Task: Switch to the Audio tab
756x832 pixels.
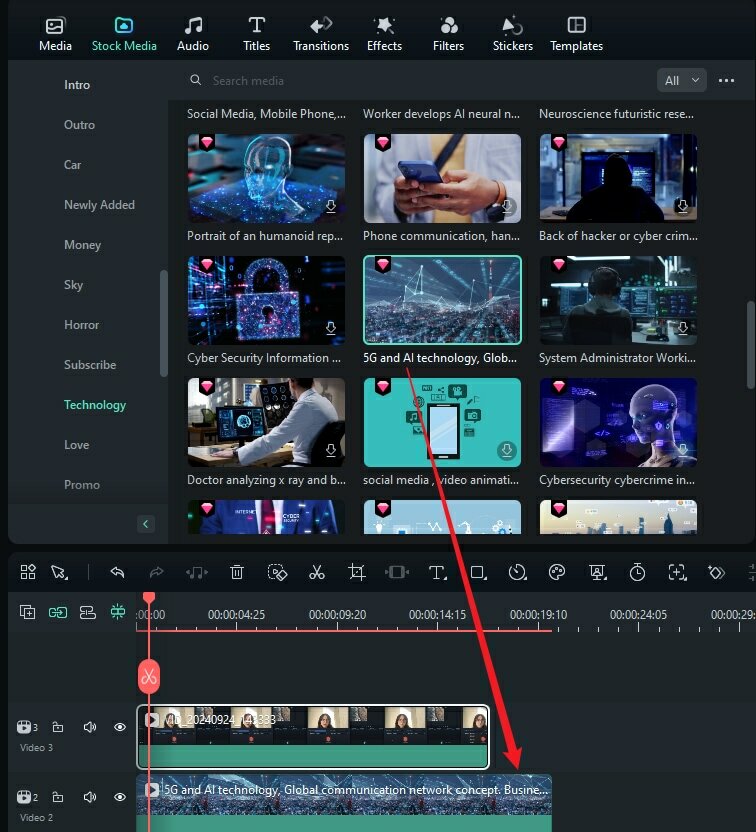Action: coord(193,34)
